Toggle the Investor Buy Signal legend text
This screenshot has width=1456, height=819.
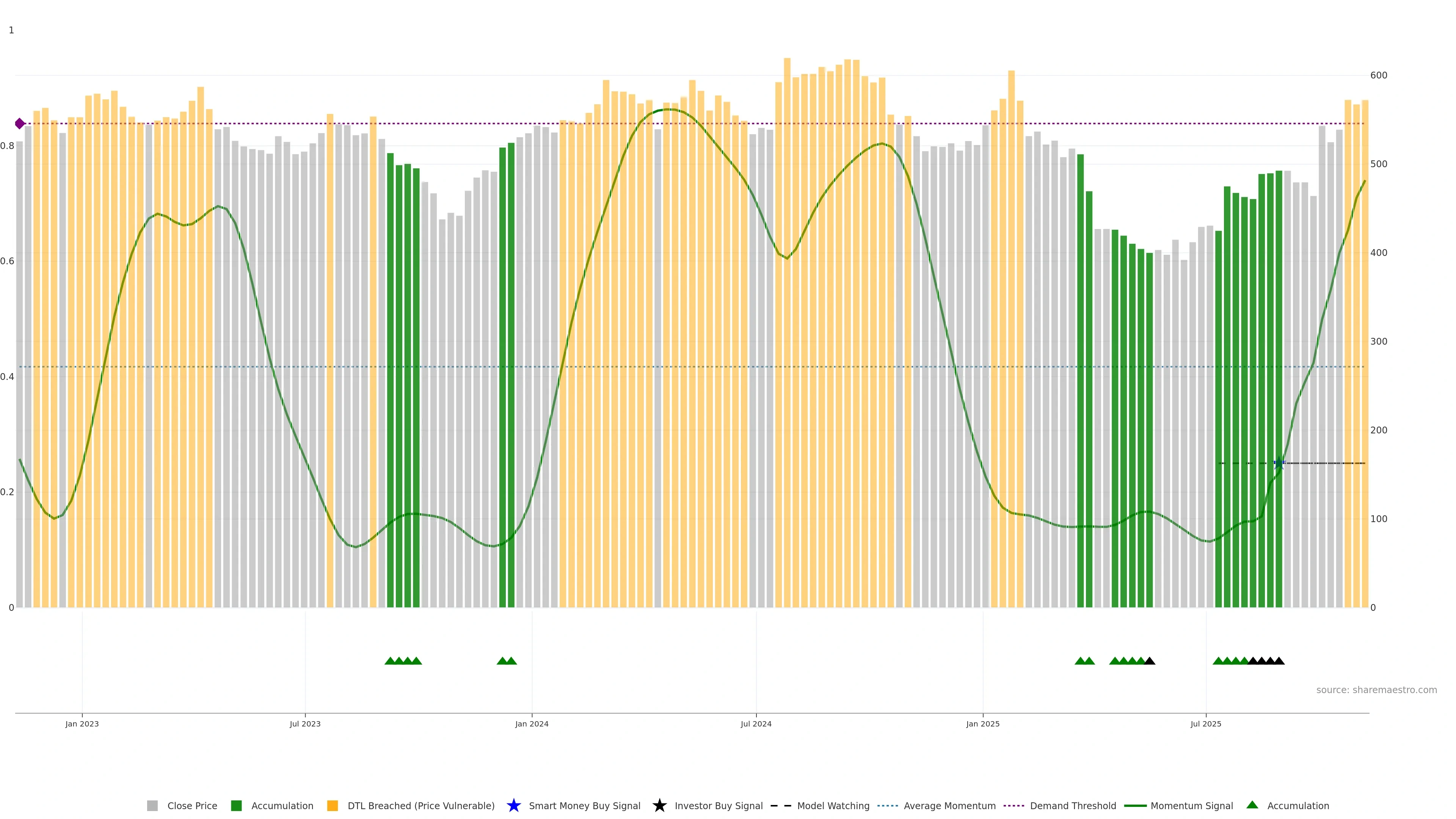[x=719, y=805]
